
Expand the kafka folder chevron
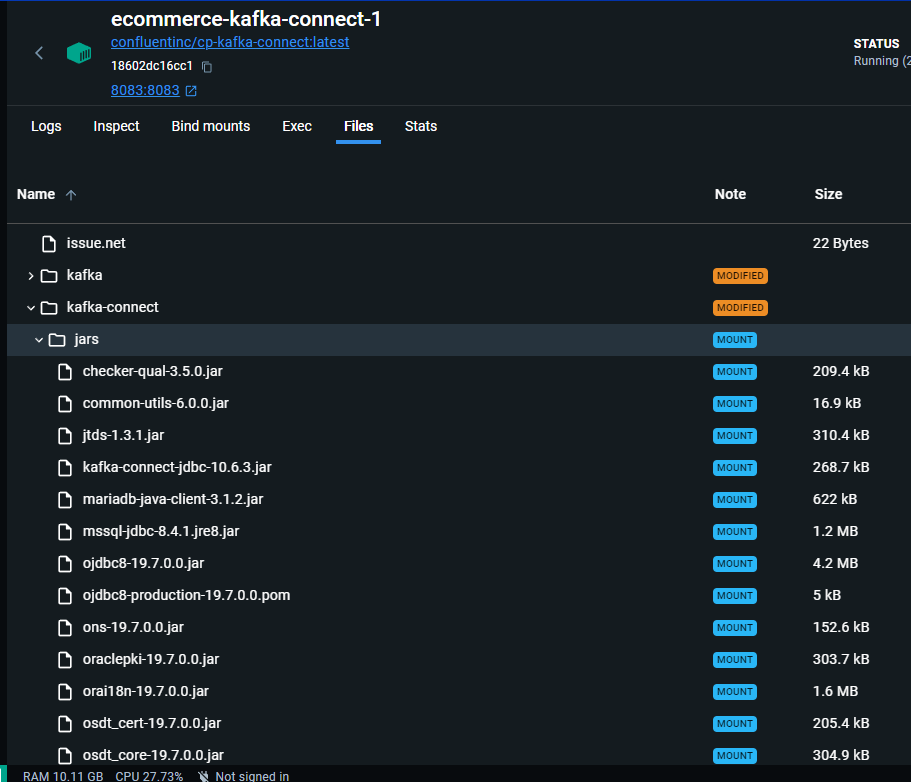pyautogui.click(x=31, y=275)
